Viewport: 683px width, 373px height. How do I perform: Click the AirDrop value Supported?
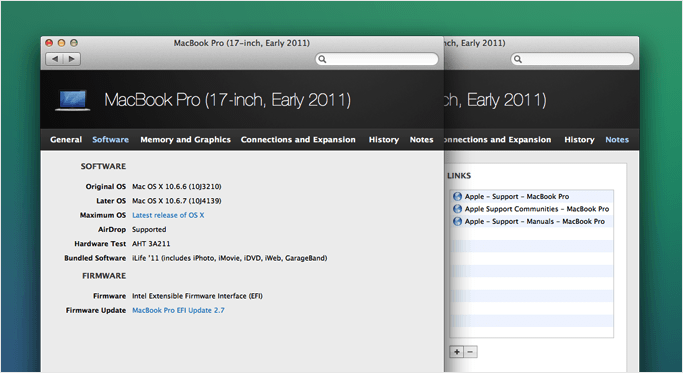149,229
